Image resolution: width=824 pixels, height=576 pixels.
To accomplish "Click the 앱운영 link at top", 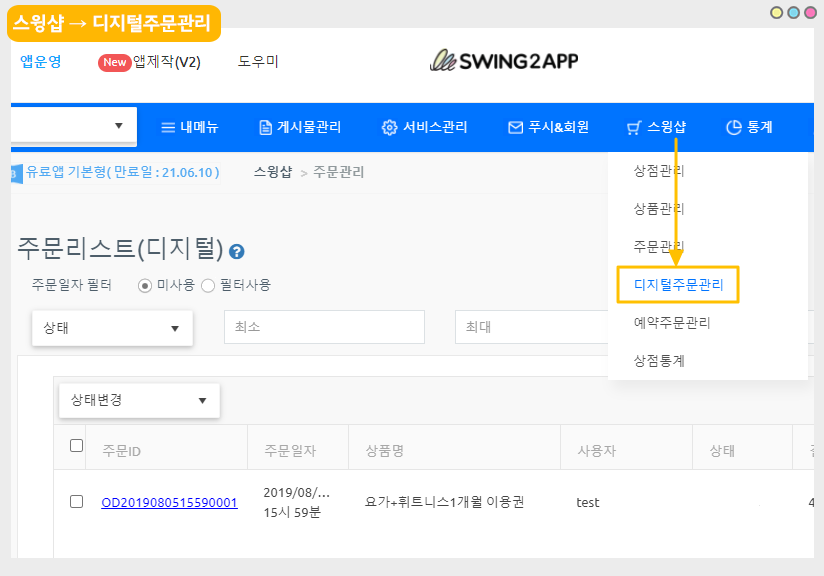I will (x=40, y=61).
